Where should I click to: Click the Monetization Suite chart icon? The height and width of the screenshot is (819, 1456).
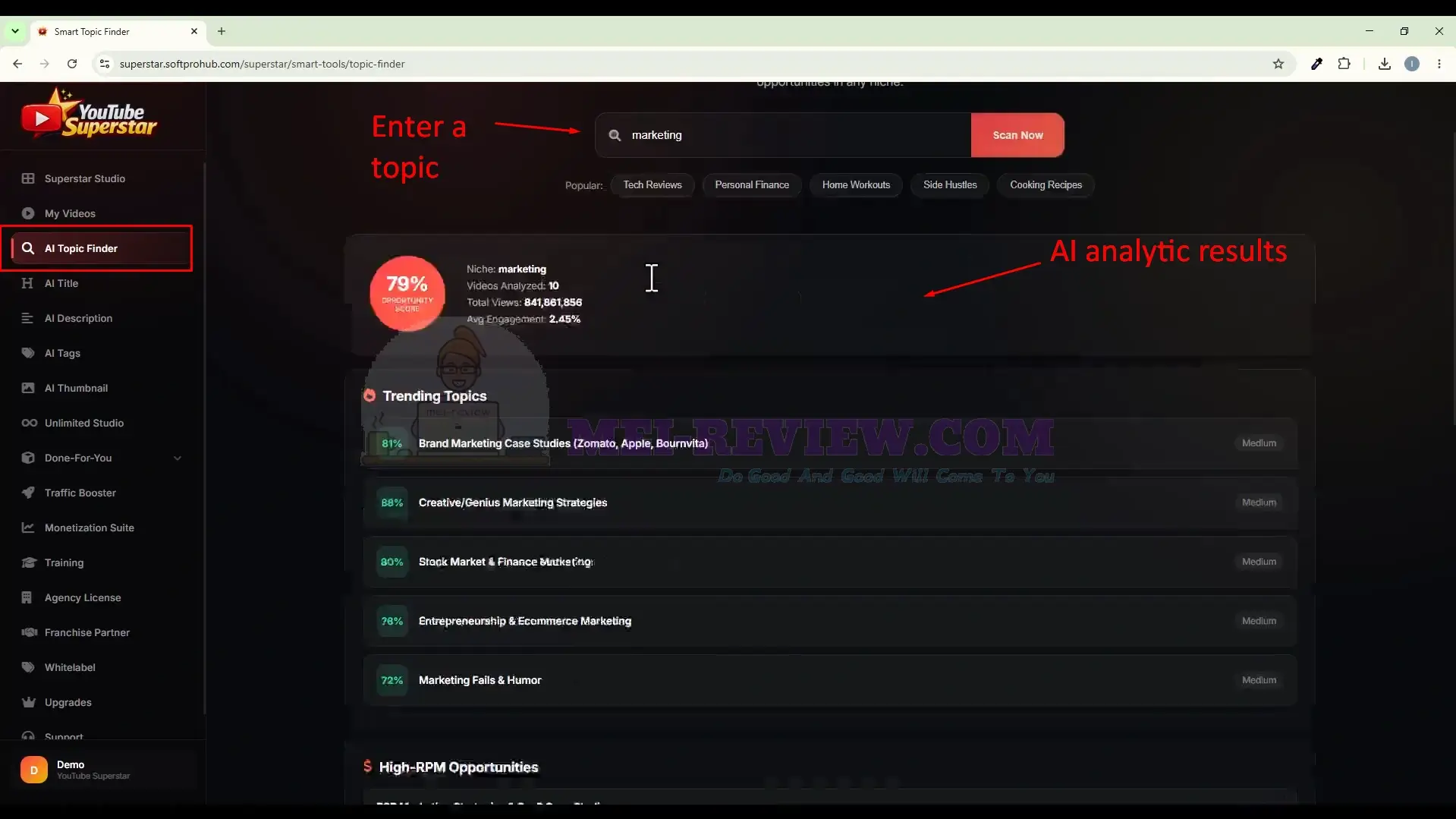point(28,528)
